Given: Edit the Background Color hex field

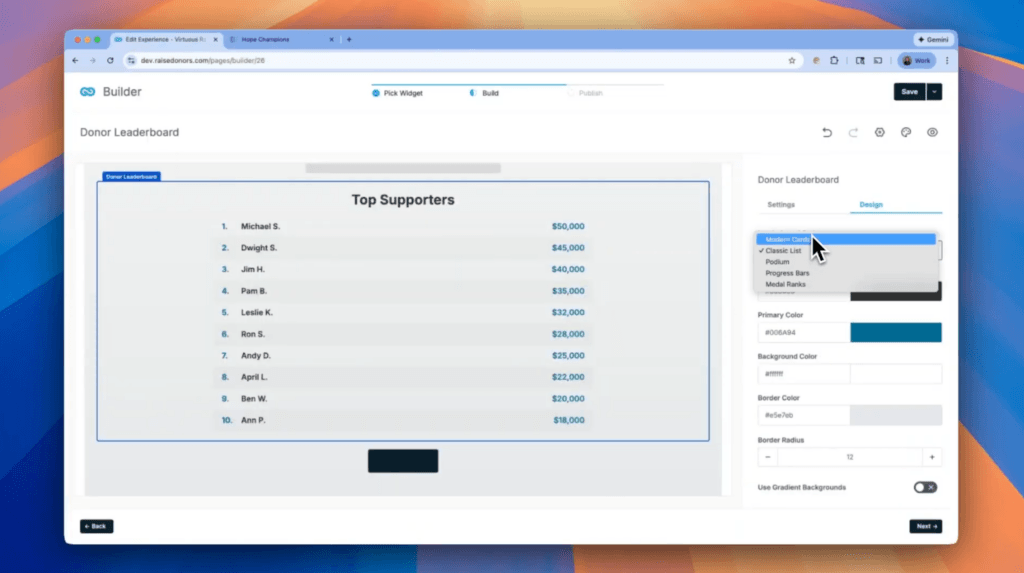Looking at the screenshot, I should (804, 374).
